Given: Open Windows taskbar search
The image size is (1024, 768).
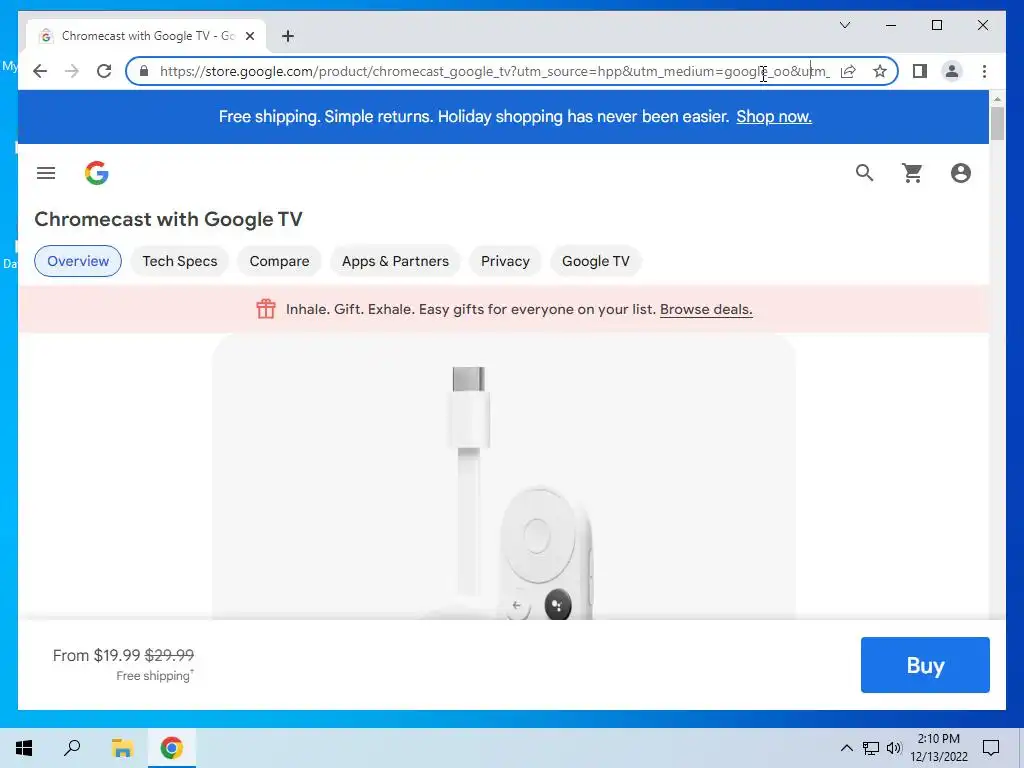Looking at the screenshot, I should coord(72,748).
